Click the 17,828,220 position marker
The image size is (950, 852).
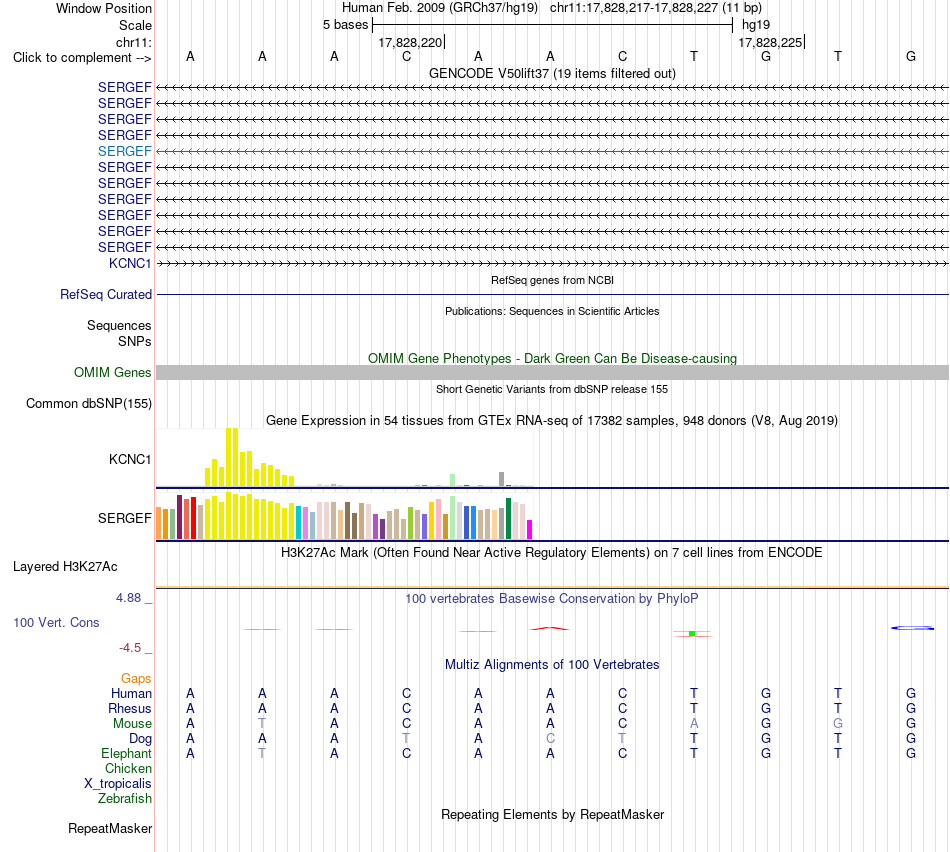click(410, 42)
